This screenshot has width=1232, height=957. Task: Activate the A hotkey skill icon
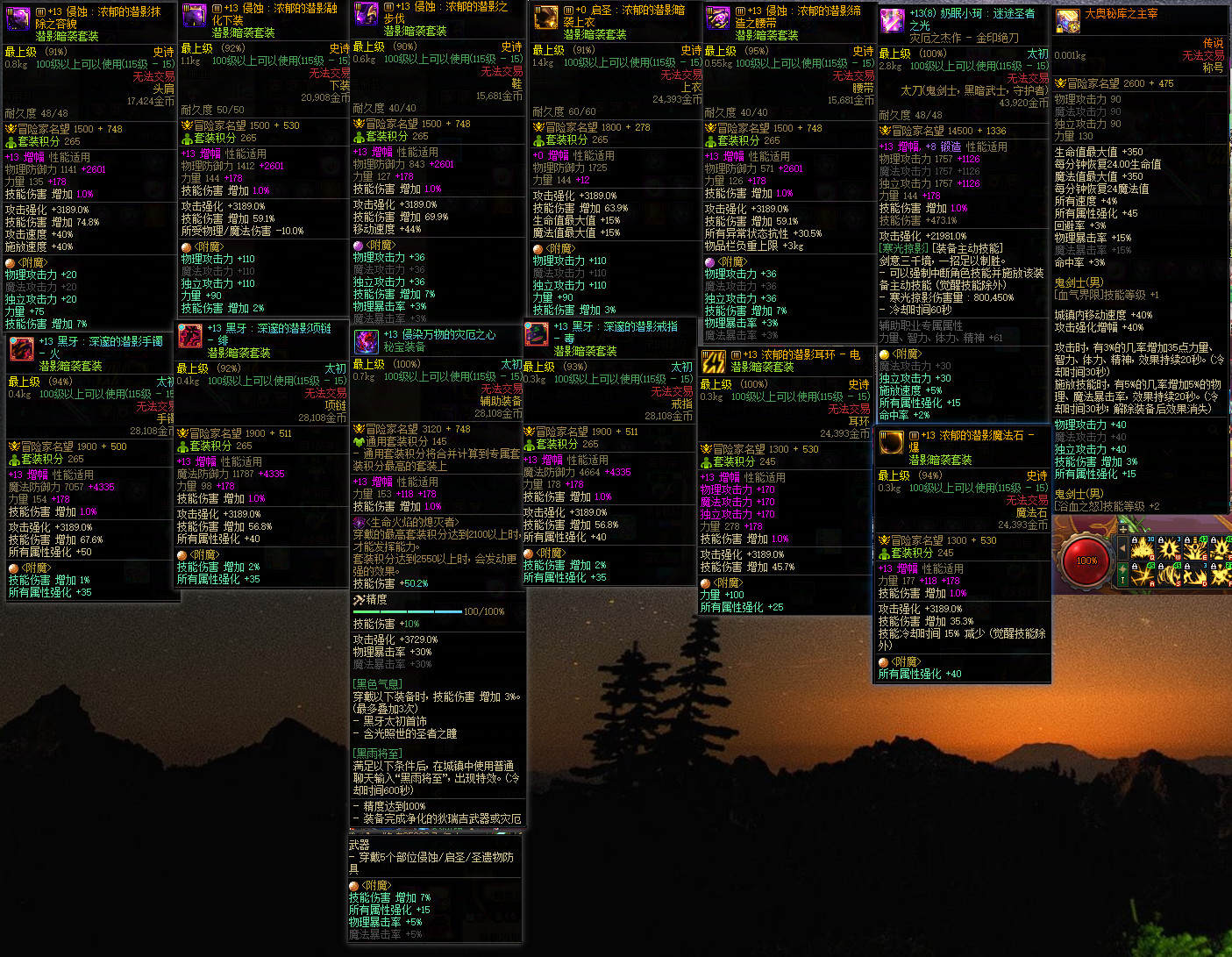click(x=1142, y=575)
